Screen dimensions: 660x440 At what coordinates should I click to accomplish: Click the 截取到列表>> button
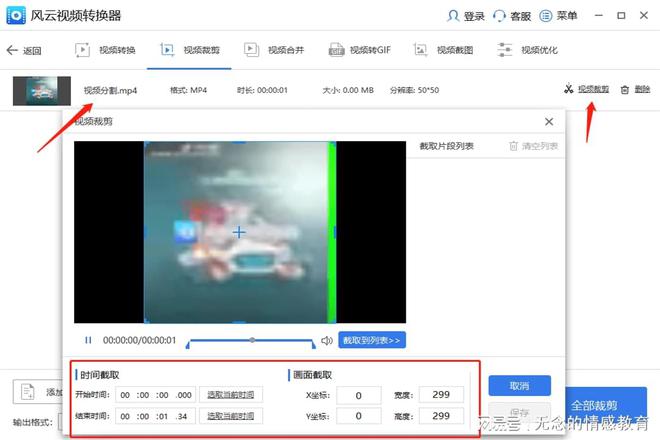(372, 340)
